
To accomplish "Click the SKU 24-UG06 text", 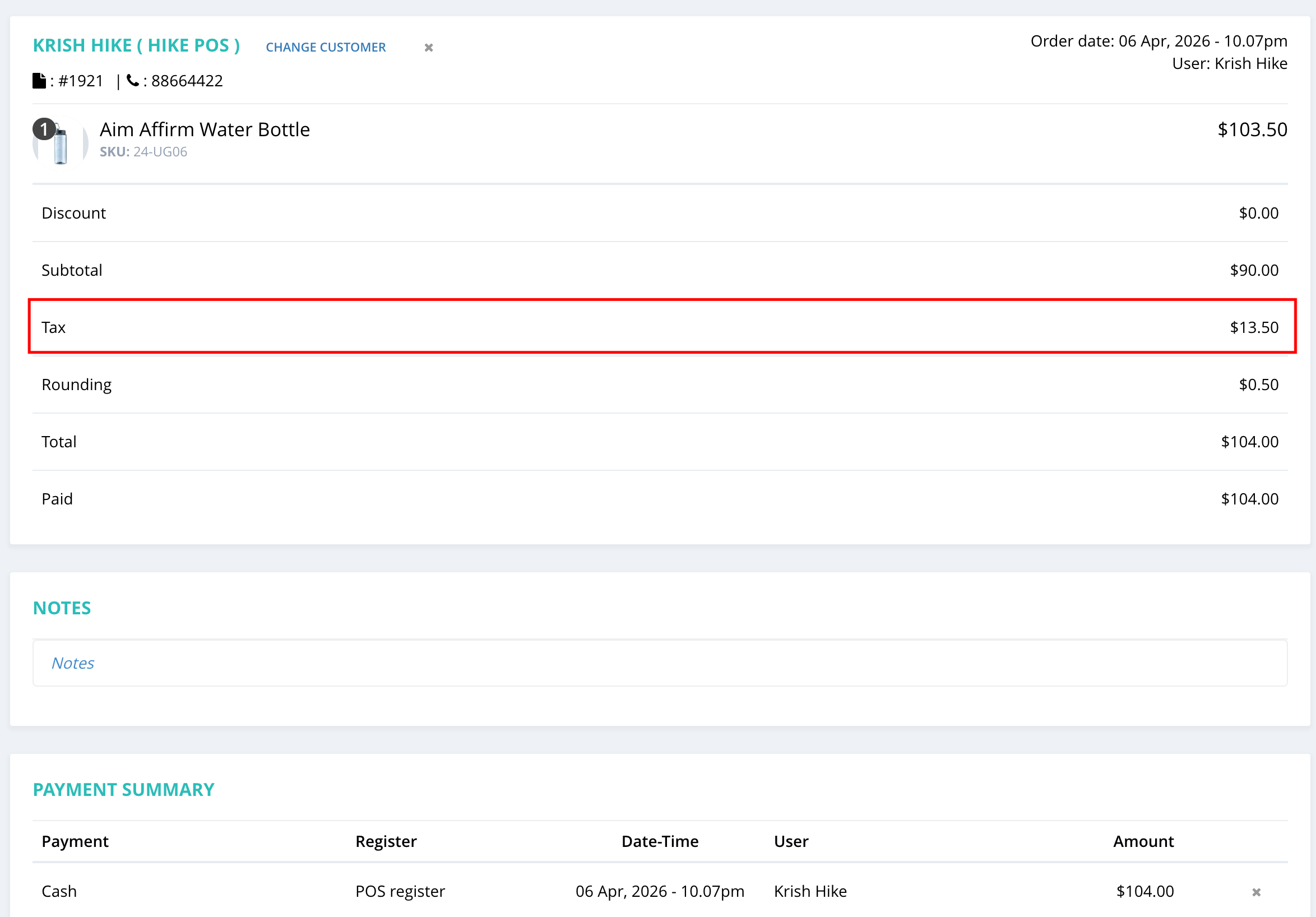I will 143,152.
